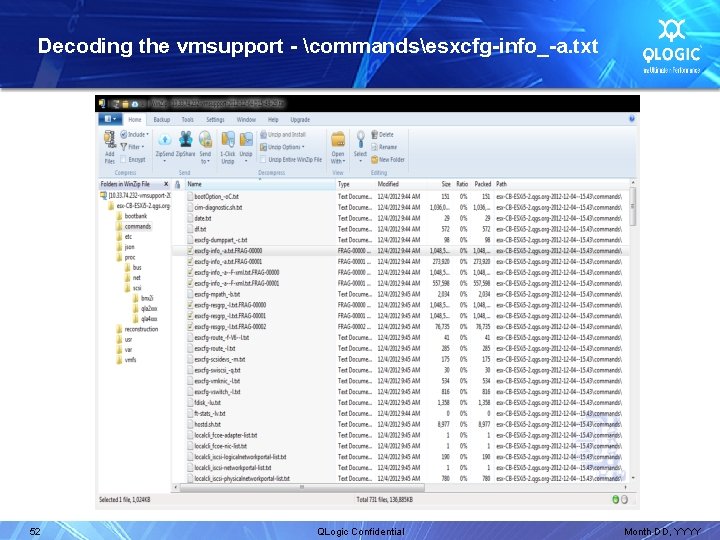720x540 pixels.
Task: Click the Select magnifier icon
Action: point(360,140)
